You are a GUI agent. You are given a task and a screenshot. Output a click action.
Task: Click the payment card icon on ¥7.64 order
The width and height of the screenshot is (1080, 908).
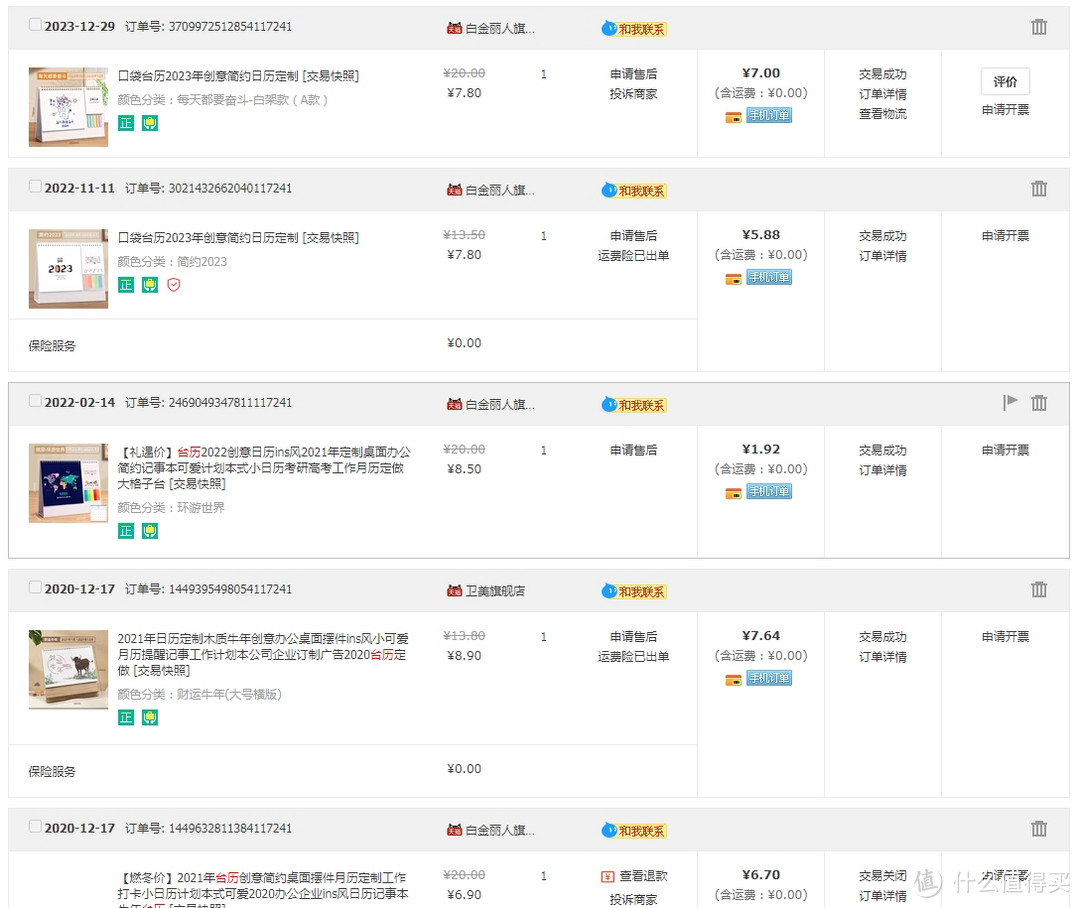[733, 680]
